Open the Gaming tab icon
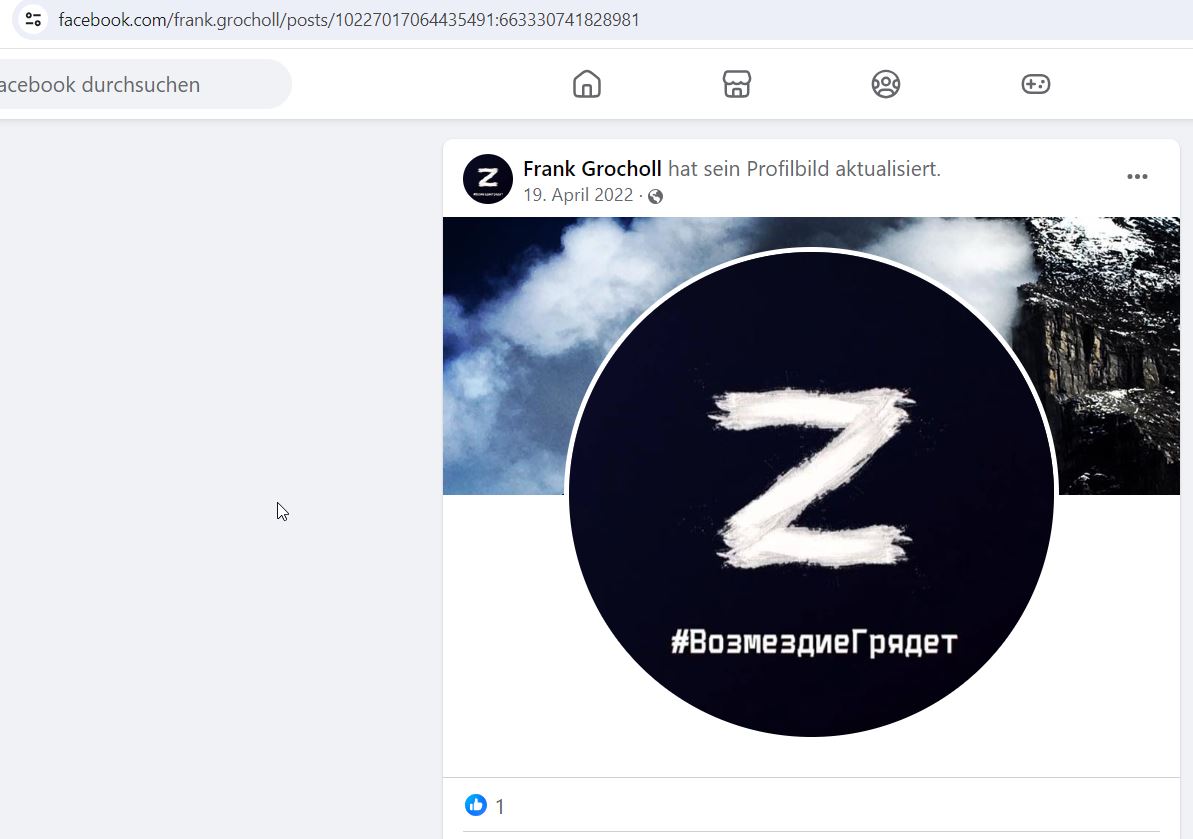1193x839 pixels. click(x=1036, y=84)
